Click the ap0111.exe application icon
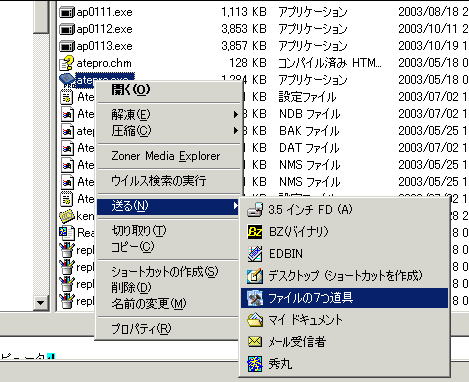 coord(67,12)
